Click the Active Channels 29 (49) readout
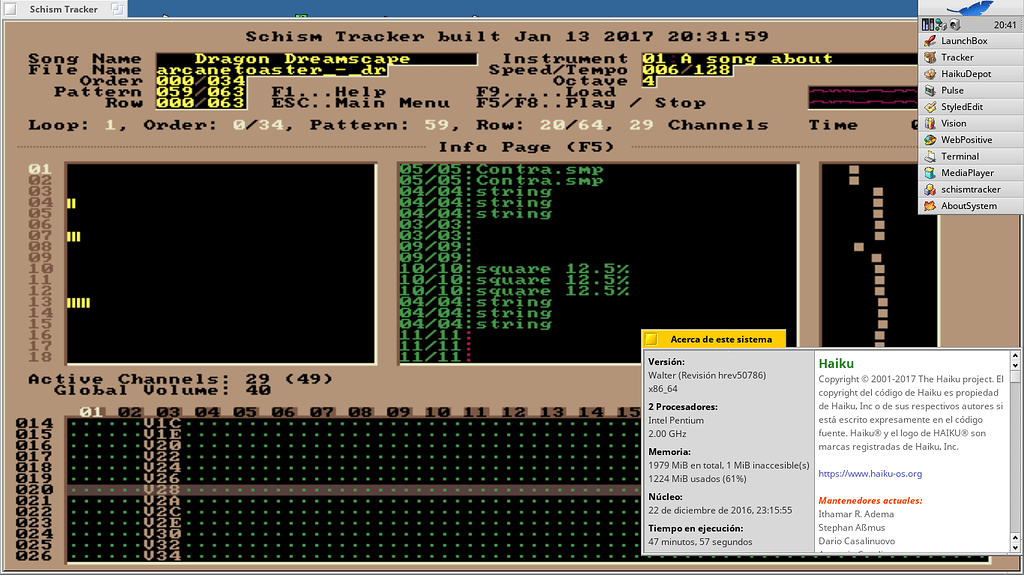This screenshot has width=1024, height=575. [289, 379]
